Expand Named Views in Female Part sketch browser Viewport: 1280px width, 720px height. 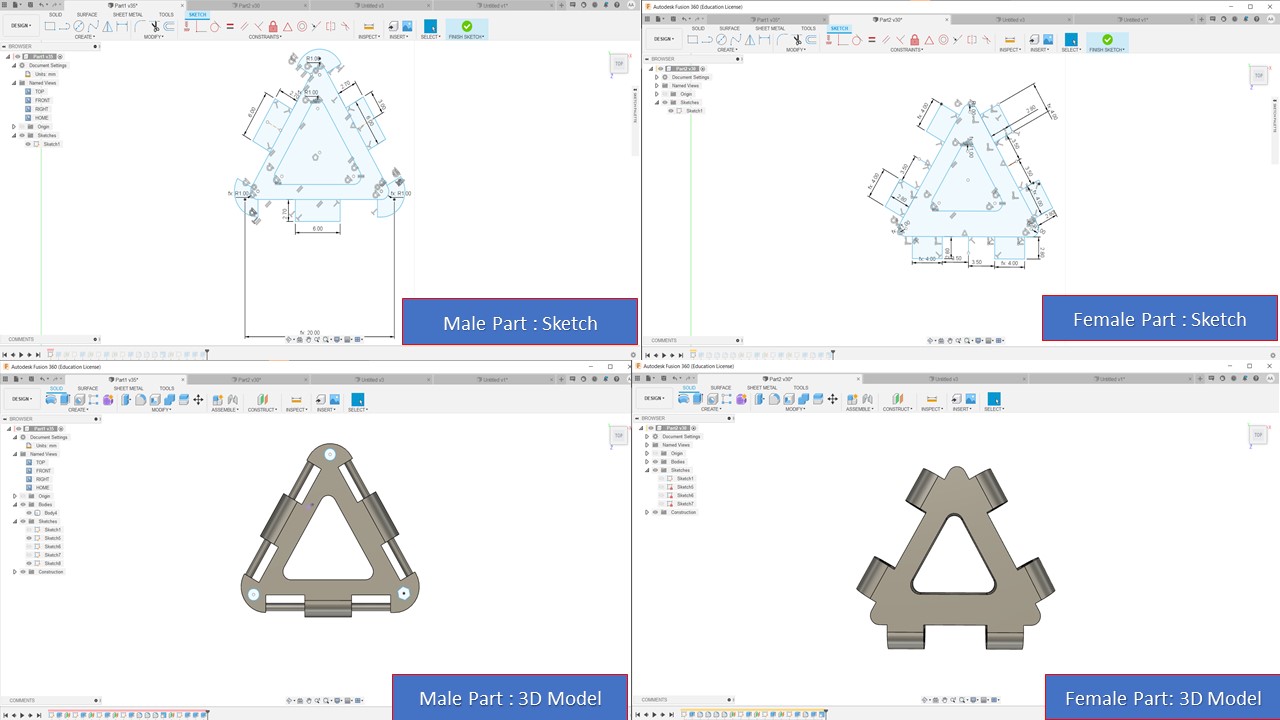coord(657,86)
